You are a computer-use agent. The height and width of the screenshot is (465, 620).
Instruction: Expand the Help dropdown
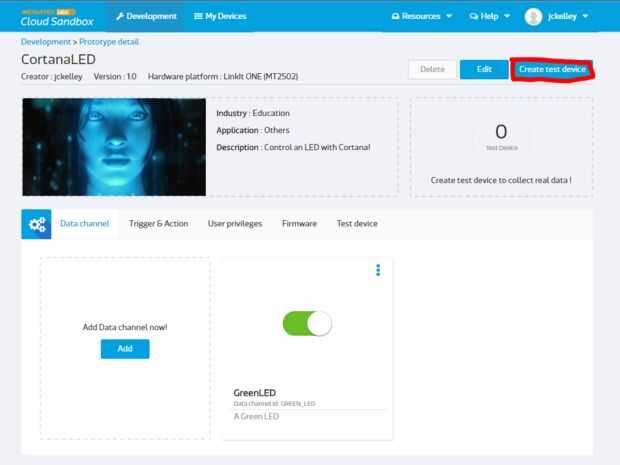[490, 16]
